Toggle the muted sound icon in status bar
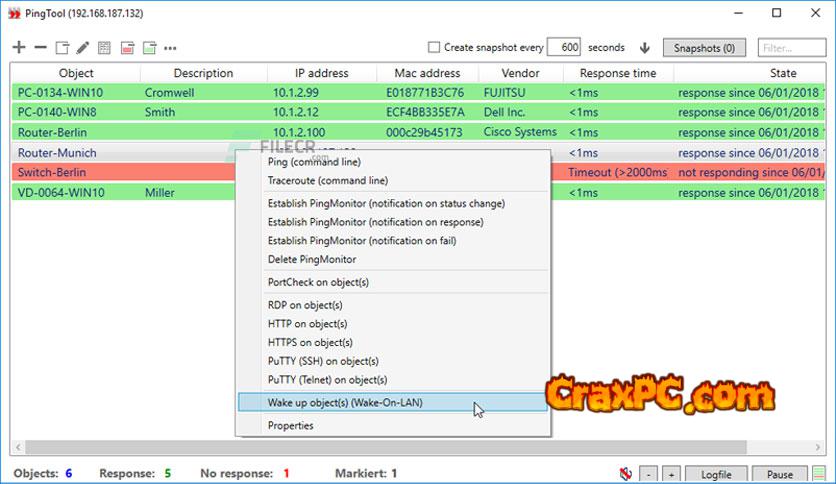This screenshot has height=484, width=836. [x=625, y=473]
